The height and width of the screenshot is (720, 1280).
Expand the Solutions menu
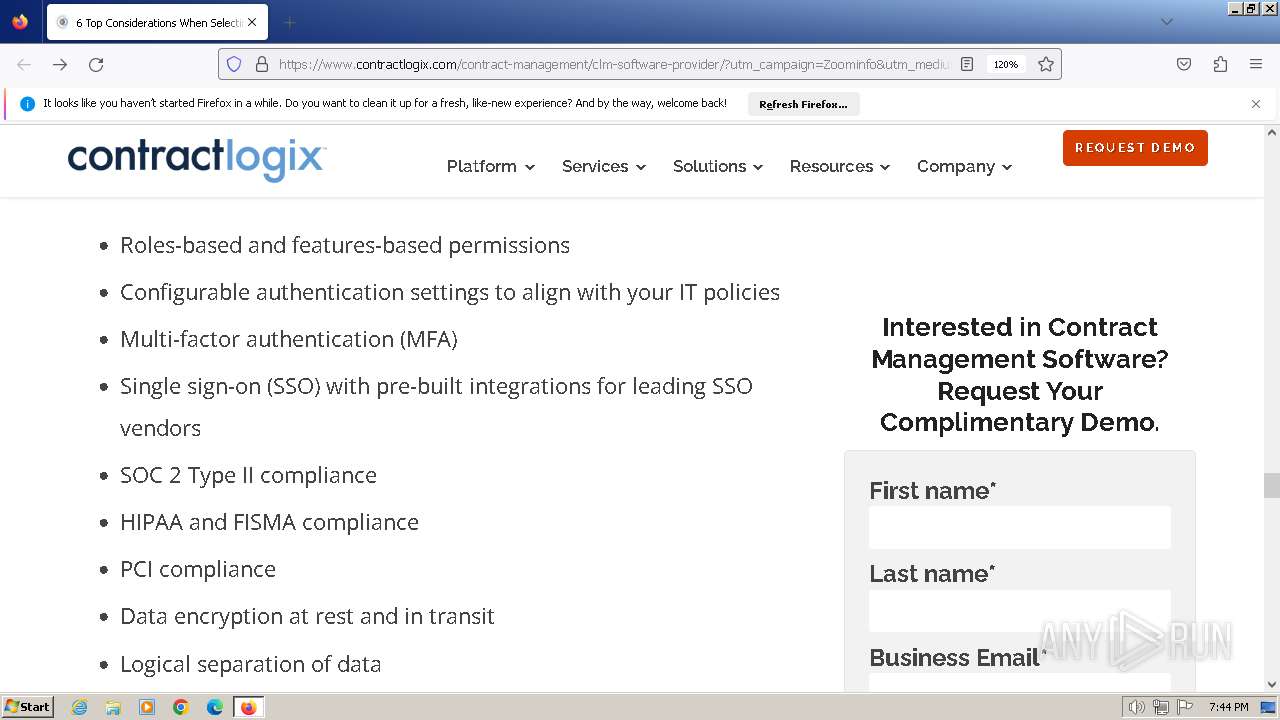point(717,166)
